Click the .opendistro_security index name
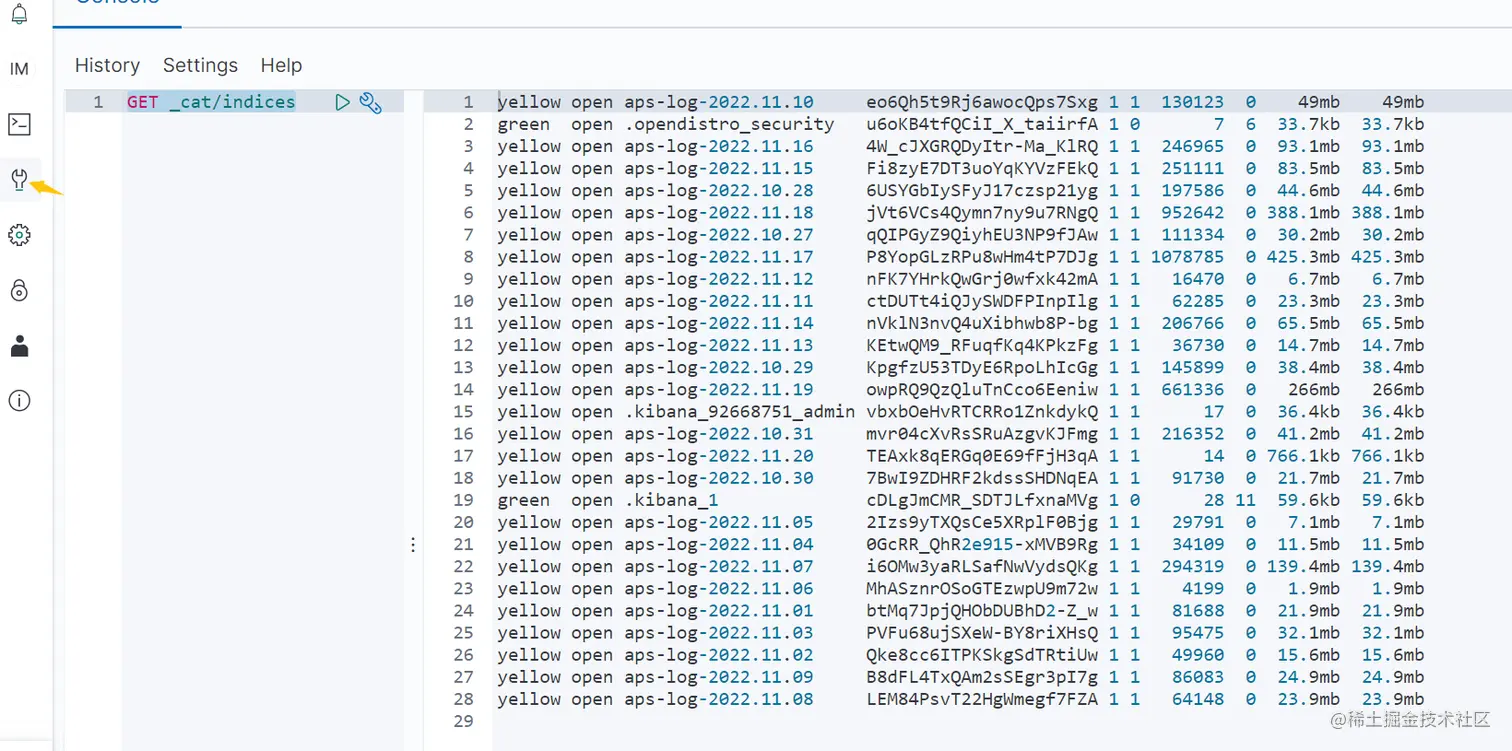This screenshot has height=751, width=1512. click(729, 124)
